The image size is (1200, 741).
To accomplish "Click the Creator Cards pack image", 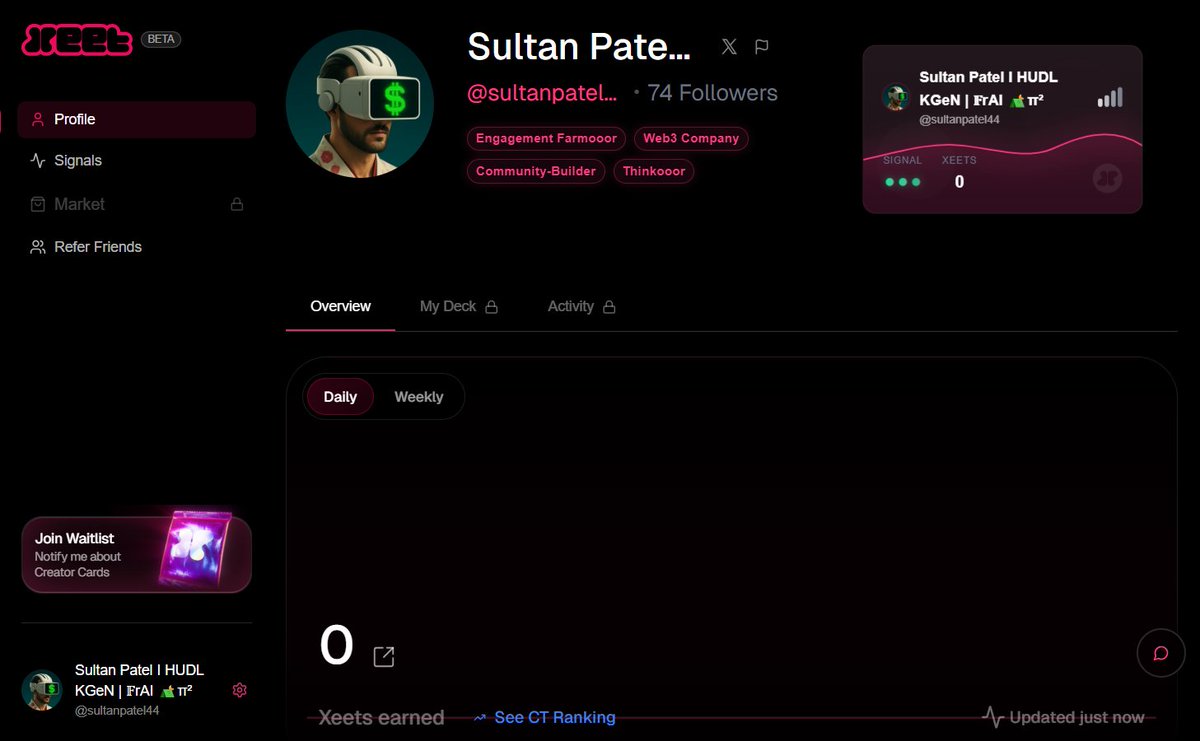I will [196, 549].
